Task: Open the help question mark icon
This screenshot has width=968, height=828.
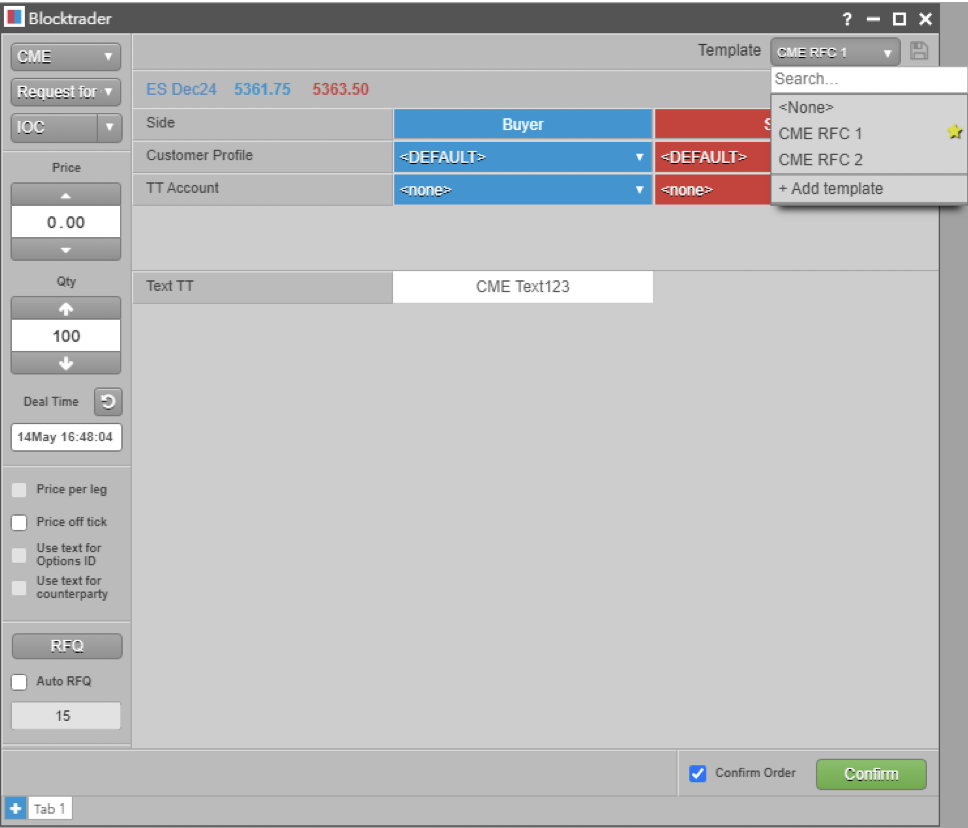Action: 847,19
